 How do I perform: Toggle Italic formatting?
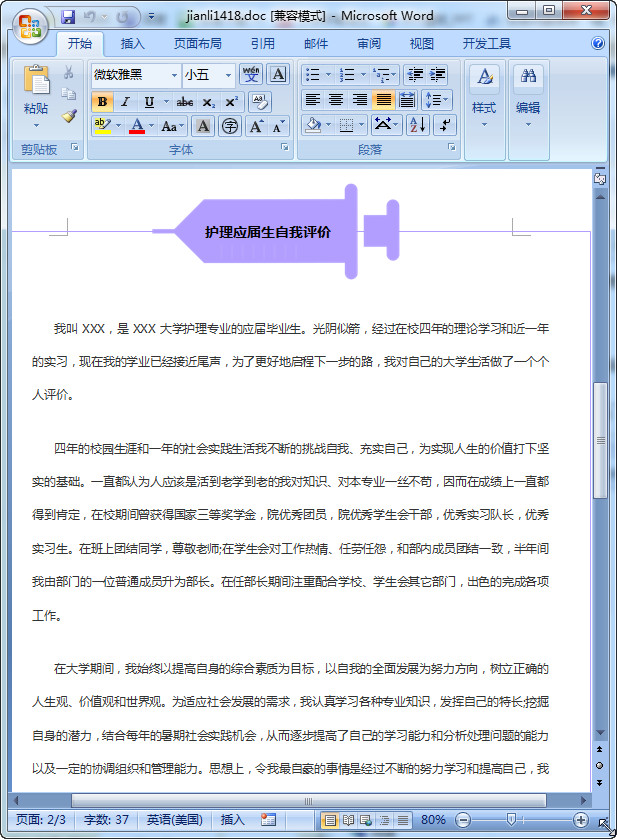tap(125, 102)
